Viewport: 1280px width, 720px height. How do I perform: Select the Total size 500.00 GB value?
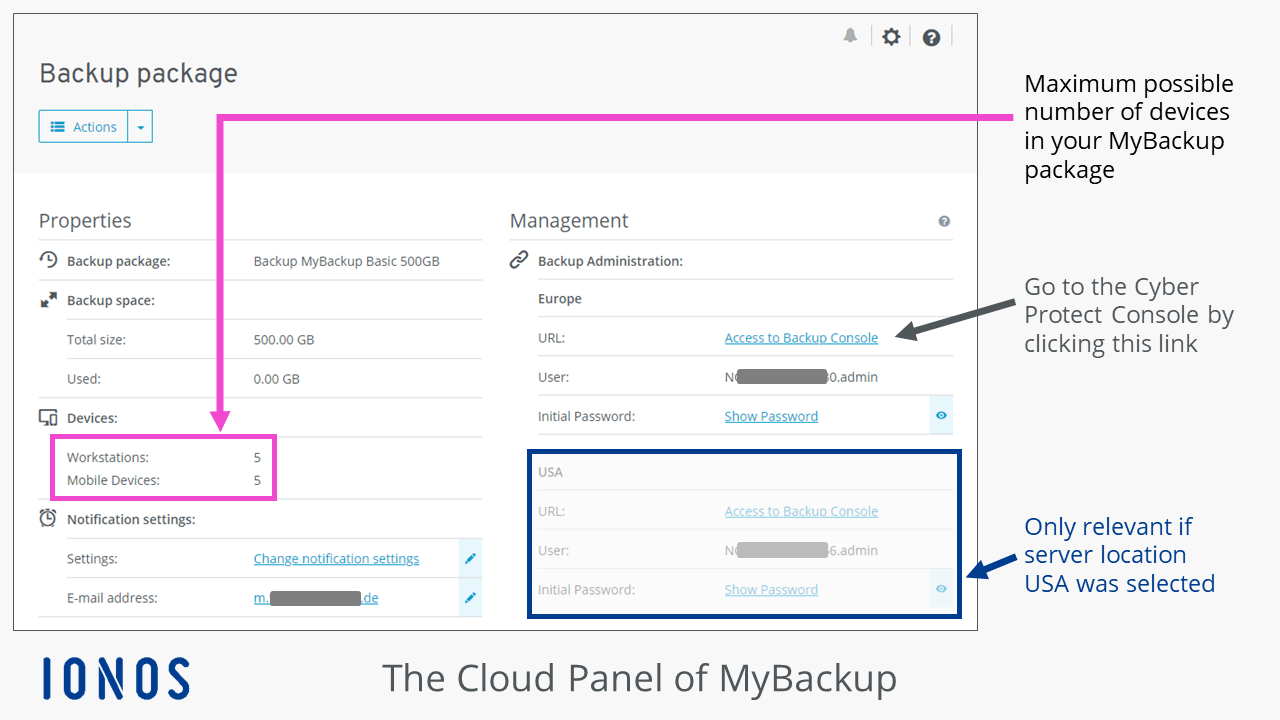[x=284, y=340]
